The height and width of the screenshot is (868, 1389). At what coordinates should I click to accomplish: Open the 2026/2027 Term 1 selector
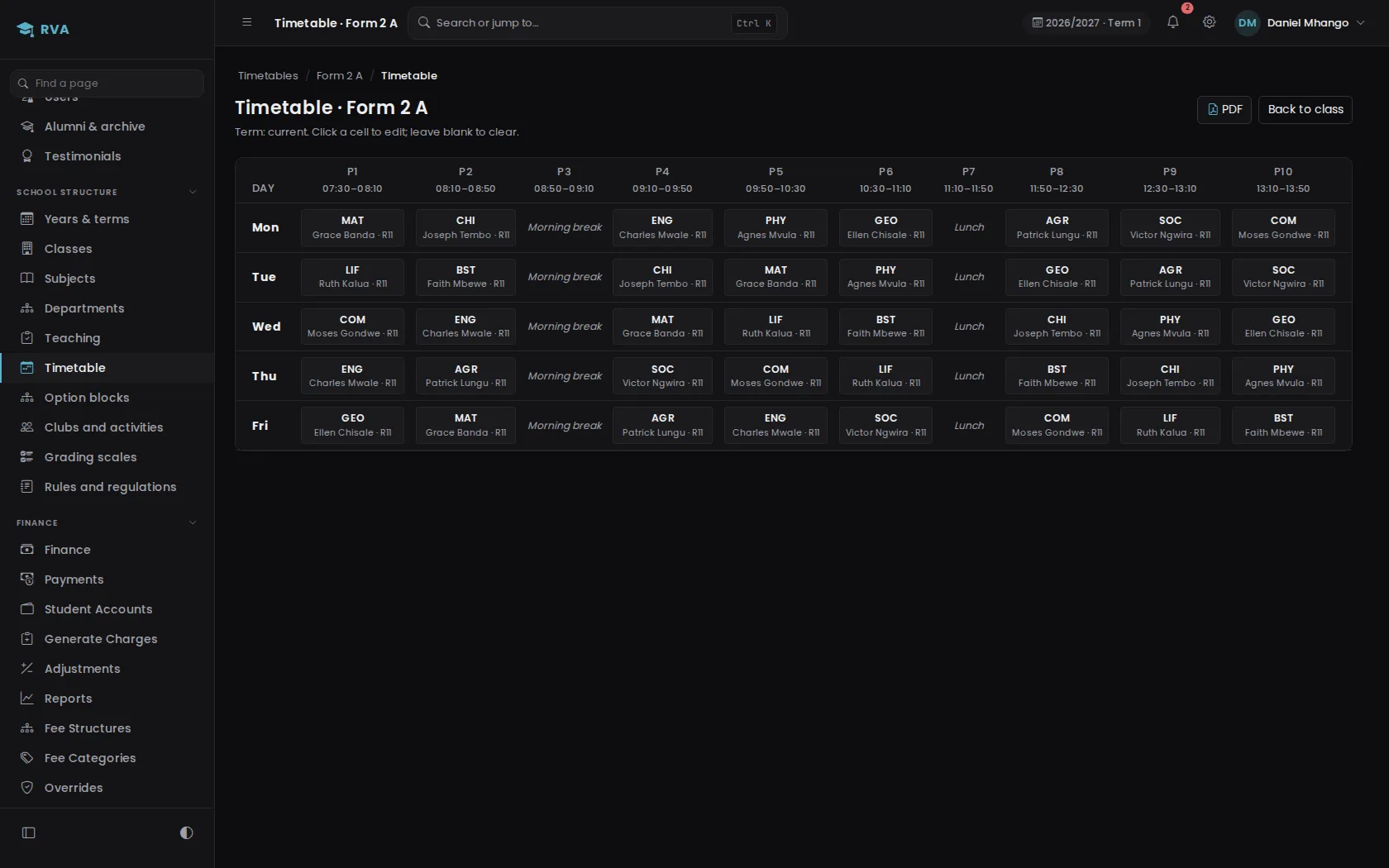[x=1086, y=22]
